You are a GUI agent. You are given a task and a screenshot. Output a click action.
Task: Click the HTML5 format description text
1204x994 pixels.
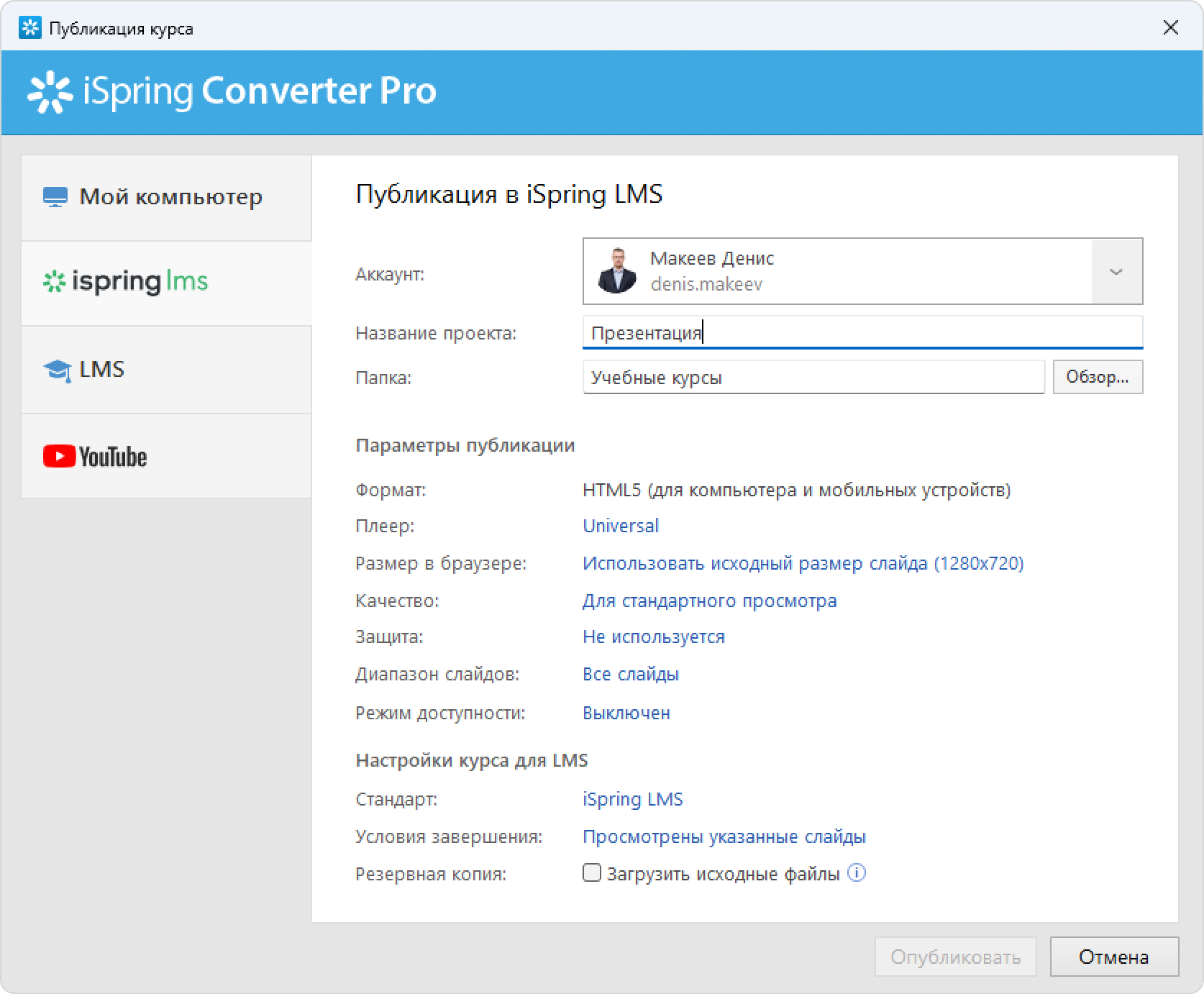[x=797, y=490]
